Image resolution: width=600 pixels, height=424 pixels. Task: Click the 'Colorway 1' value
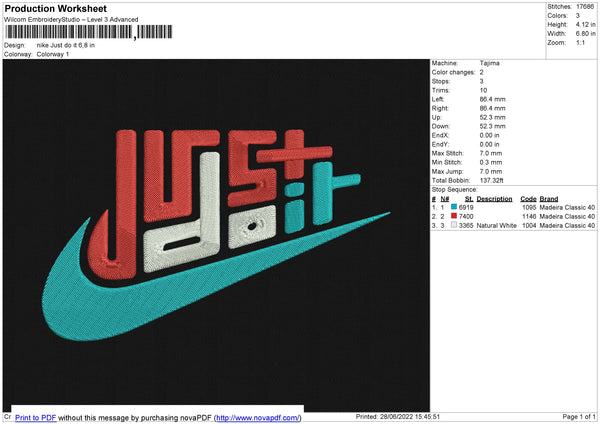(x=53, y=54)
